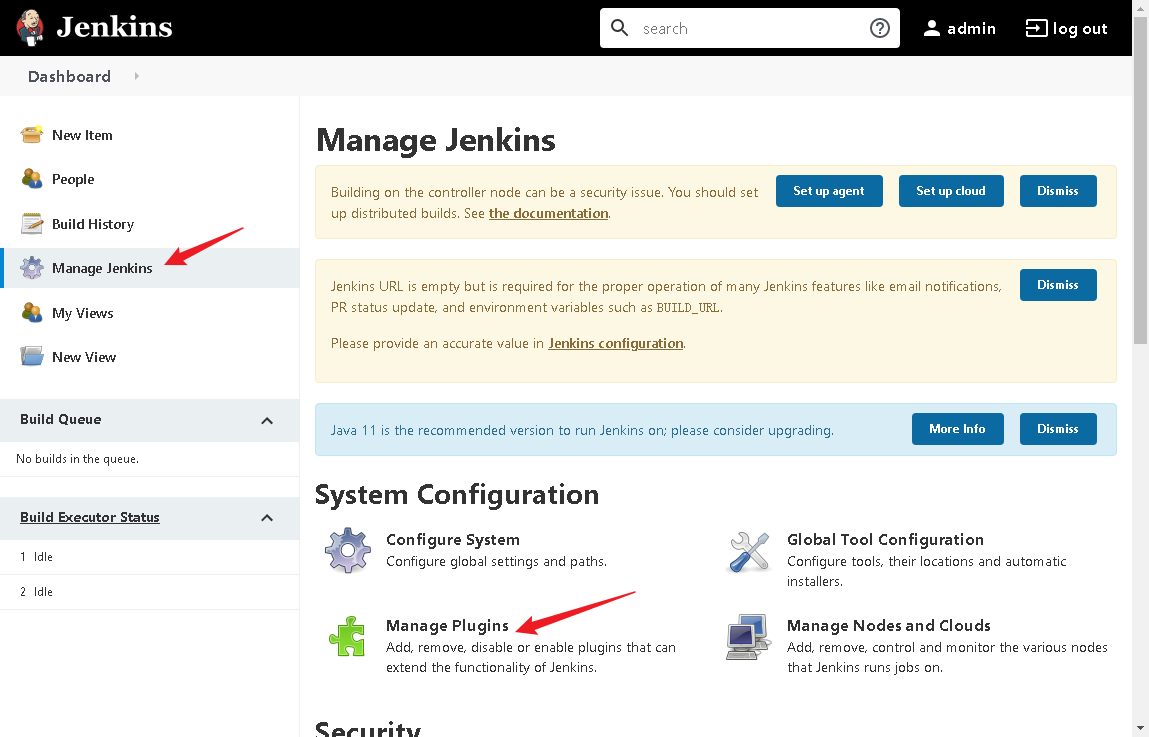Collapse the Build Executor Status panel

point(267,518)
